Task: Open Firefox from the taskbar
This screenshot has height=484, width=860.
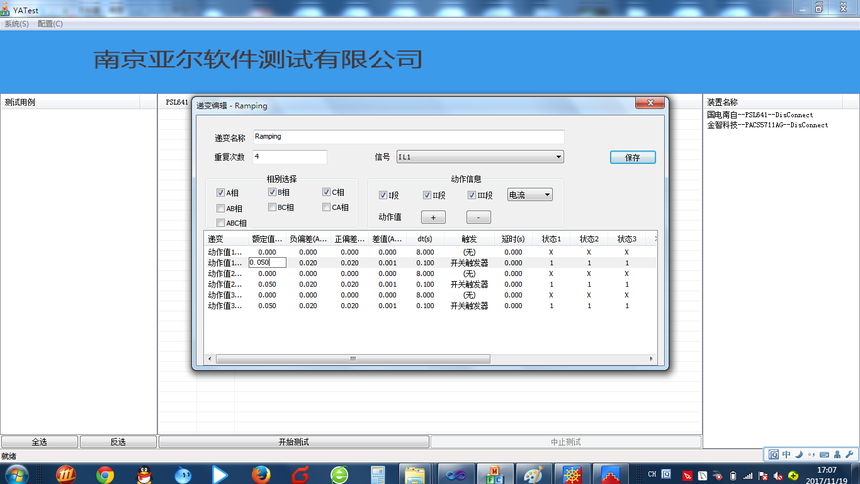Action: click(262, 474)
